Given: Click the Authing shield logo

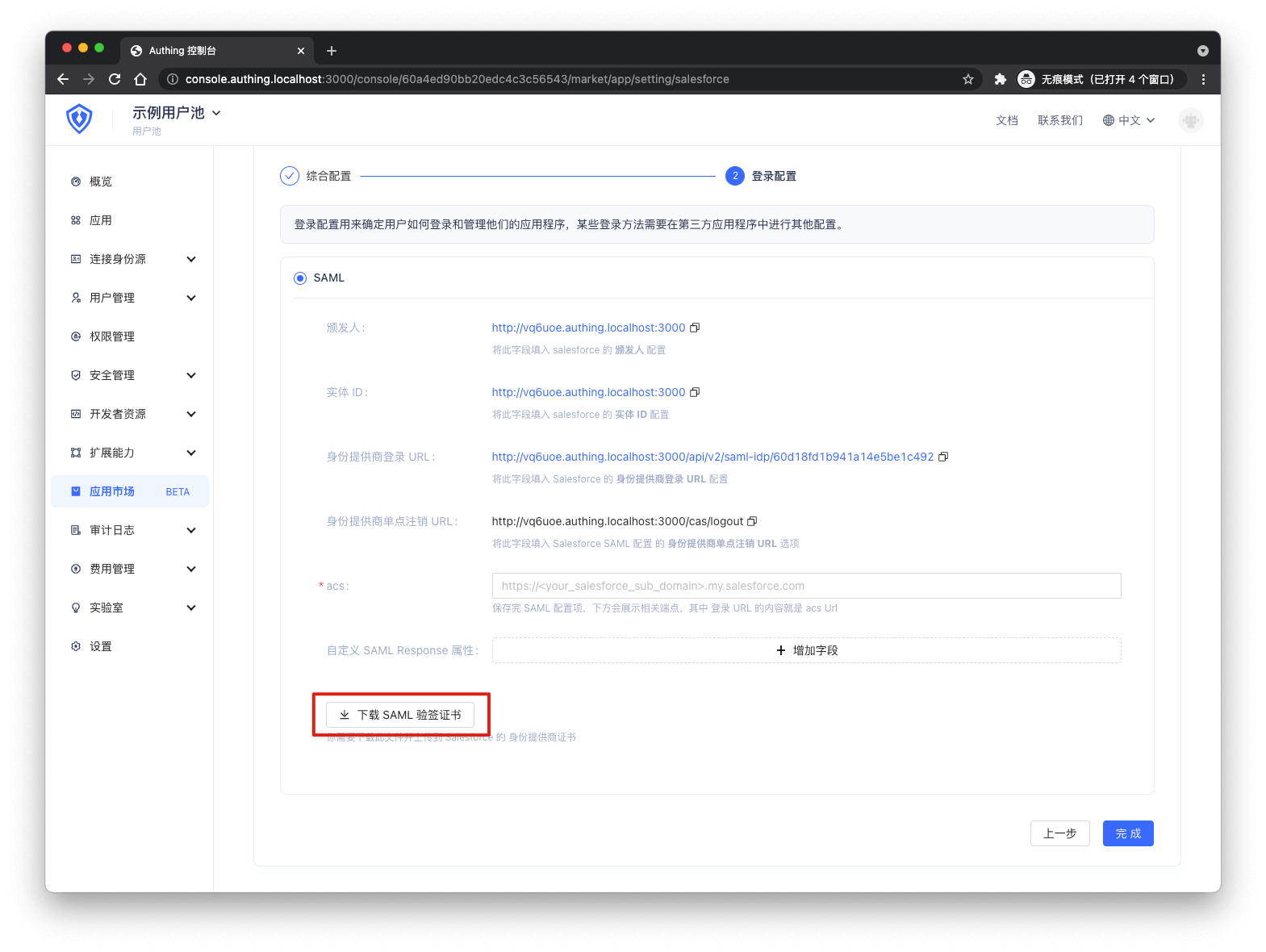Looking at the screenshot, I should [x=79, y=119].
